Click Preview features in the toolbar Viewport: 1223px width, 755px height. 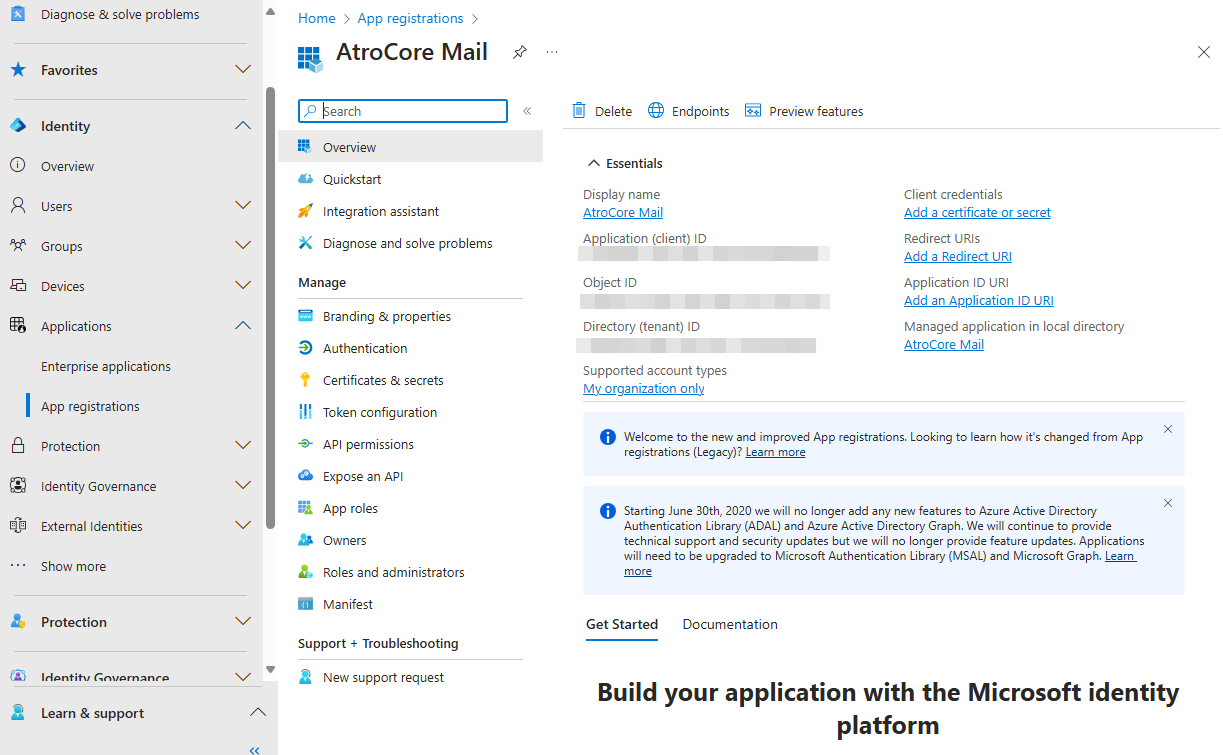coord(804,110)
